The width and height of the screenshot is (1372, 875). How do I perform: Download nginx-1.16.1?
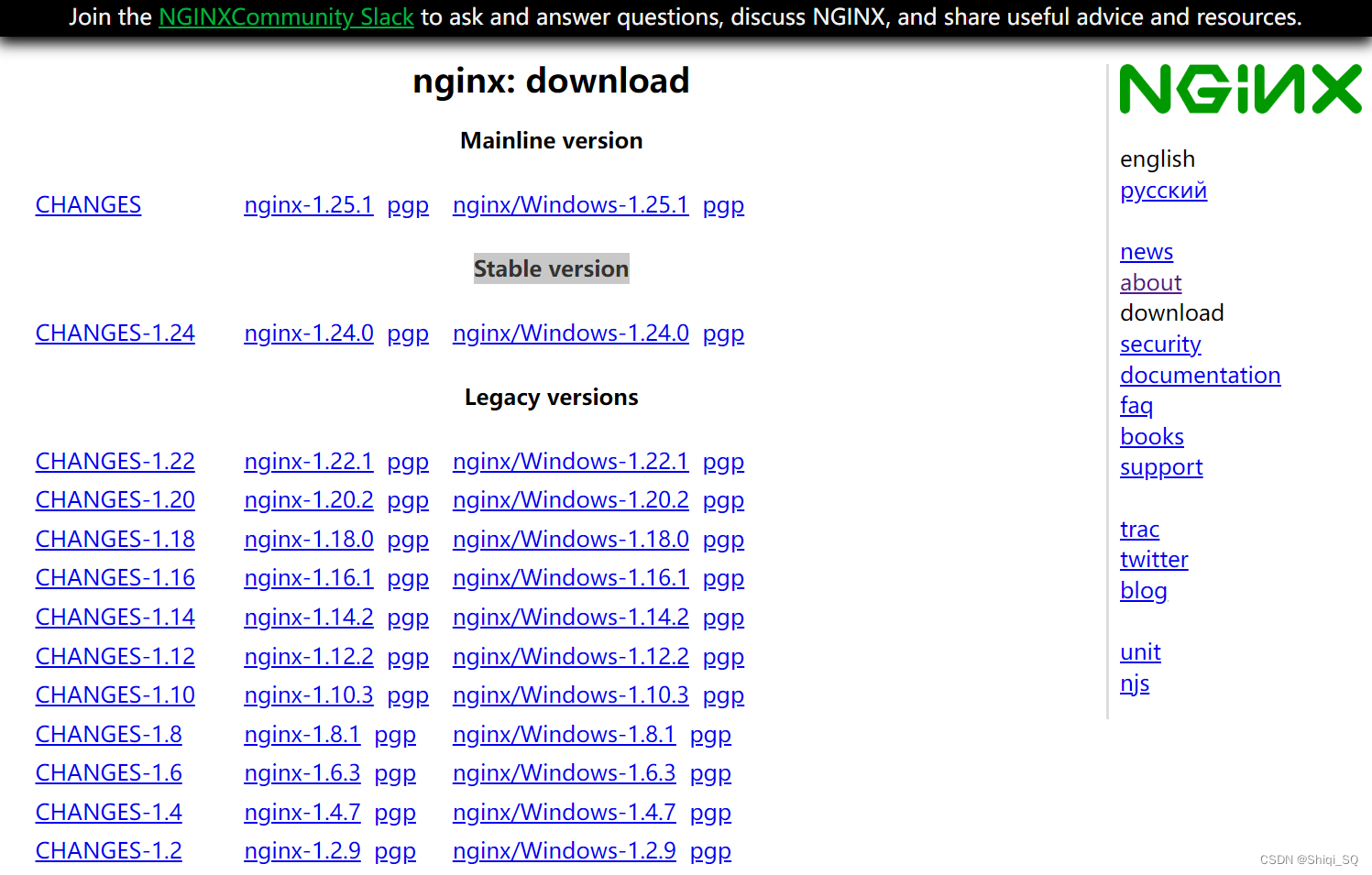[x=309, y=577]
